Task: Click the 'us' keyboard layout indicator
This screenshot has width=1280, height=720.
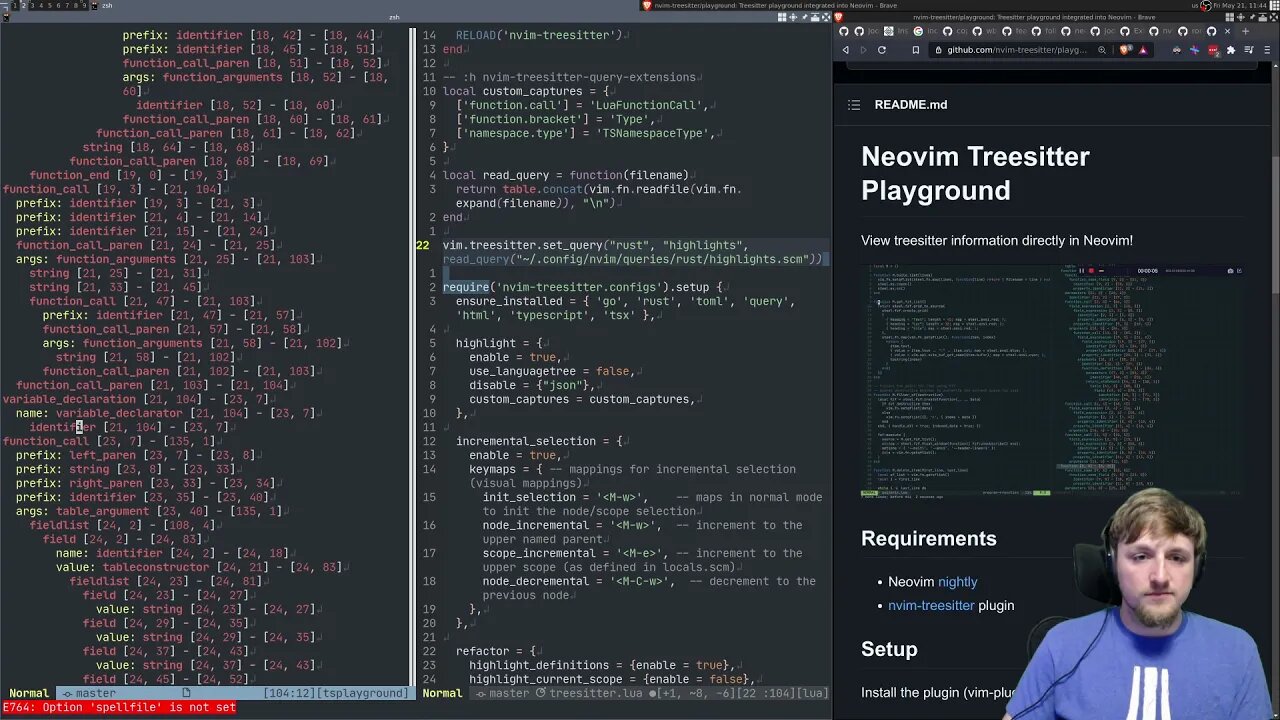Action: [x=1194, y=5]
